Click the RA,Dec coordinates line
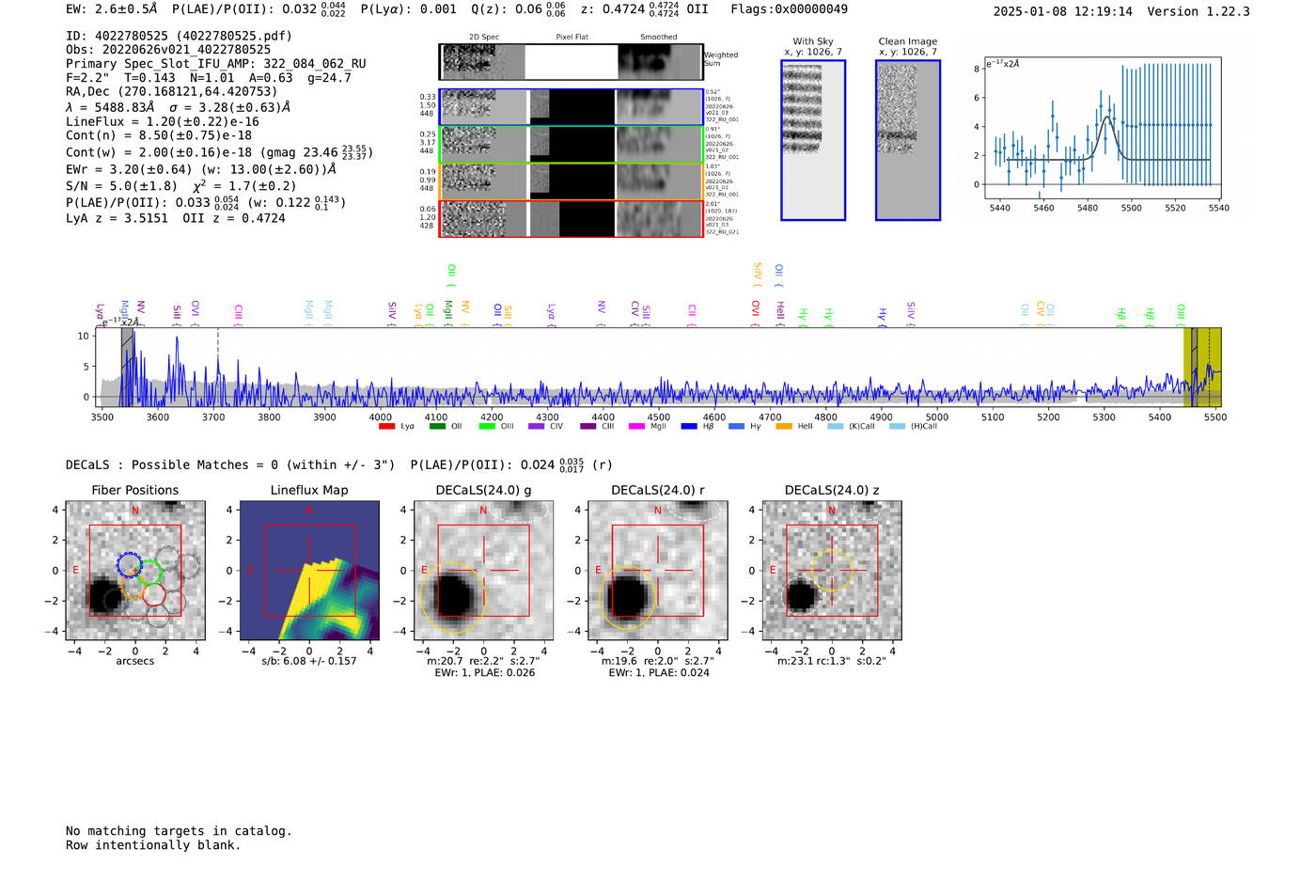Viewport: 1316px width, 896px height. pyautogui.click(x=172, y=92)
